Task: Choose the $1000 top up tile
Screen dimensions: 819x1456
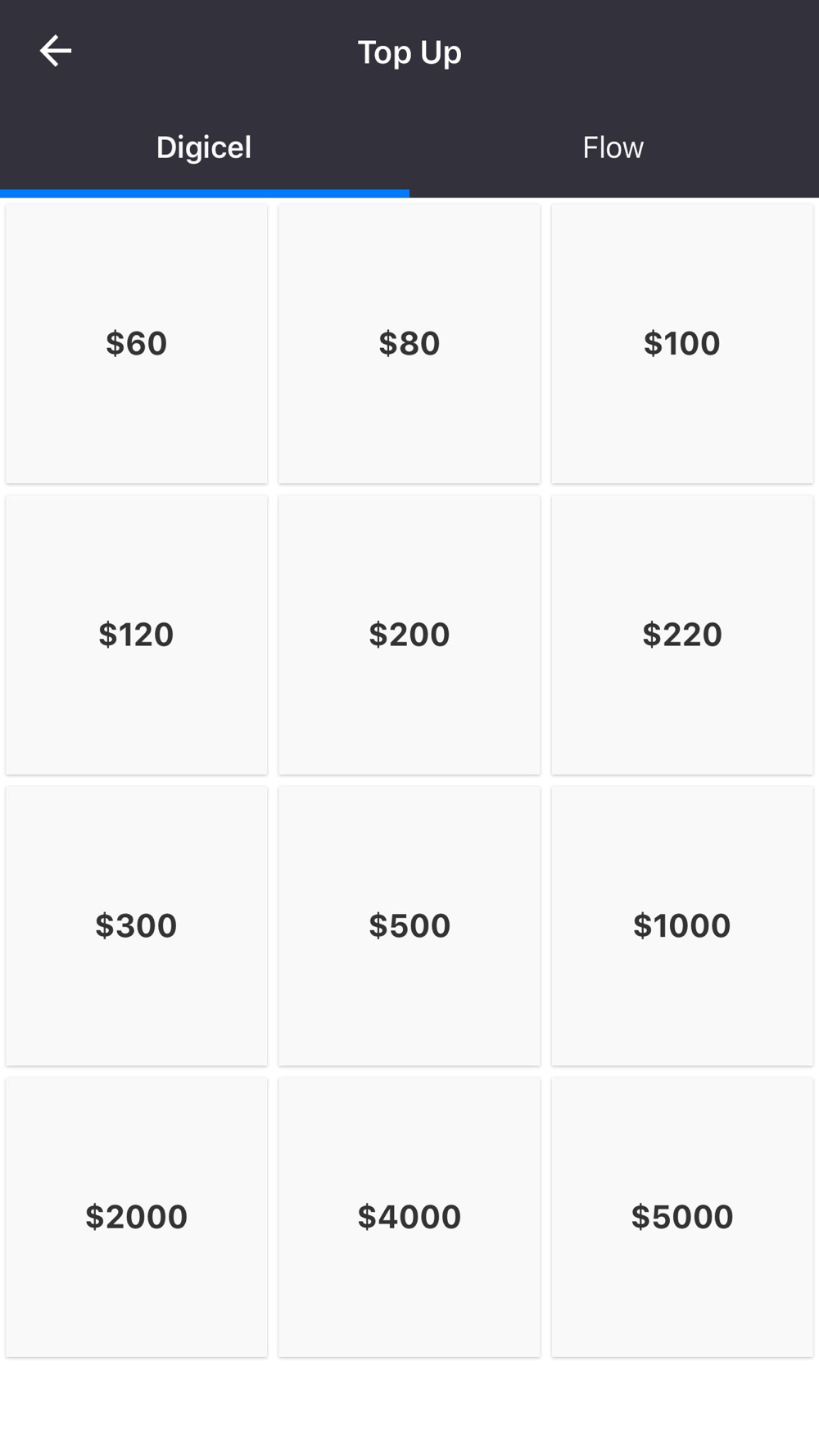Action: coord(682,926)
